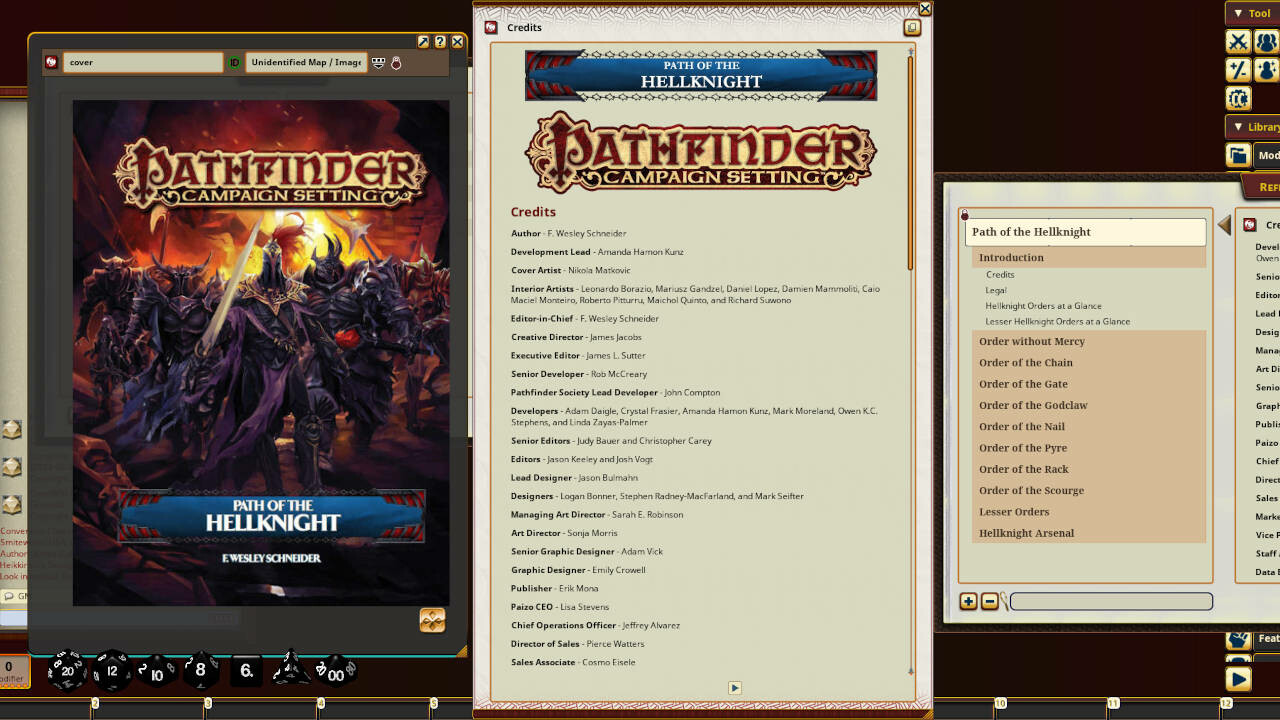This screenshot has height=720, width=1280.
Task: Collapse the Tool panel header
Action: click(x=1252, y=13)
